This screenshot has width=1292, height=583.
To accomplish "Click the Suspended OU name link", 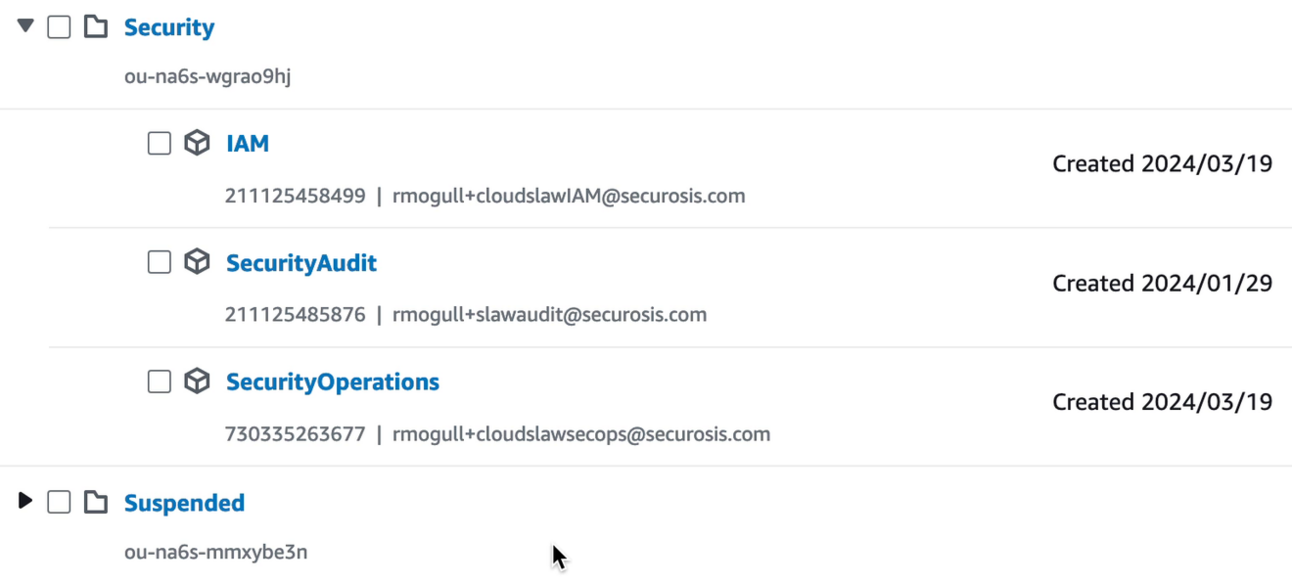I will (x=184, y=502).
